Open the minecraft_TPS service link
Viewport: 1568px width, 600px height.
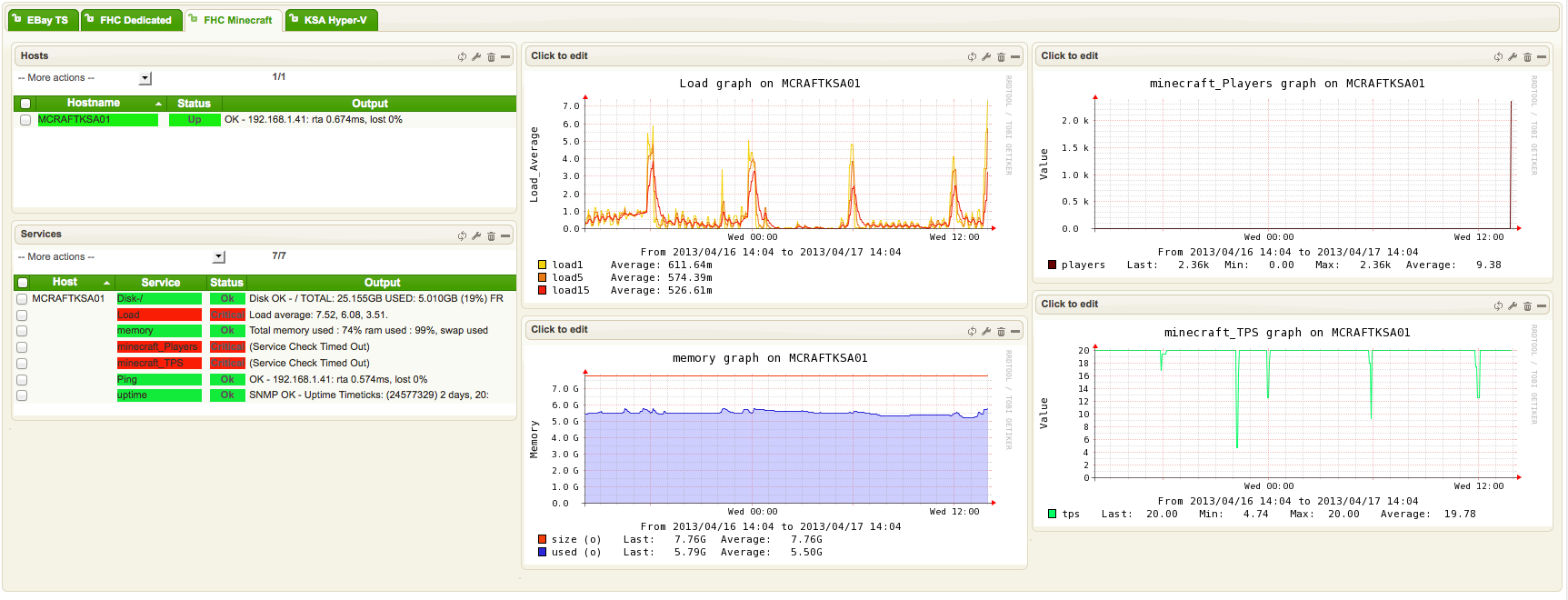[151, 364]
